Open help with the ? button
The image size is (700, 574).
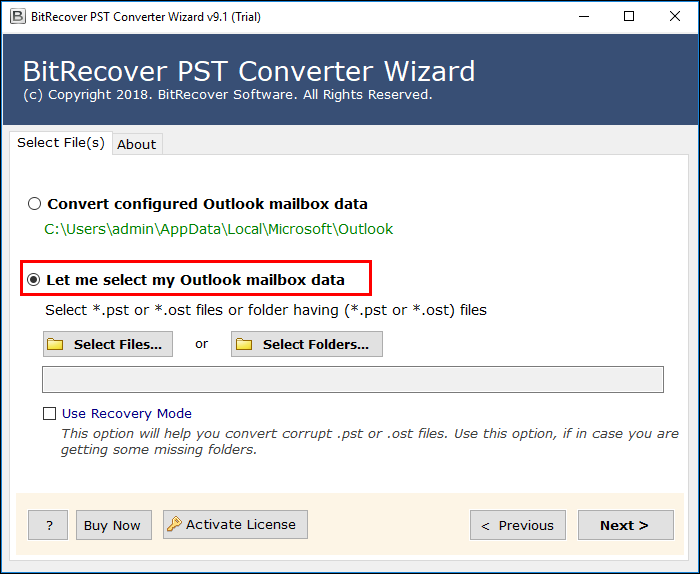coord(48,525)
